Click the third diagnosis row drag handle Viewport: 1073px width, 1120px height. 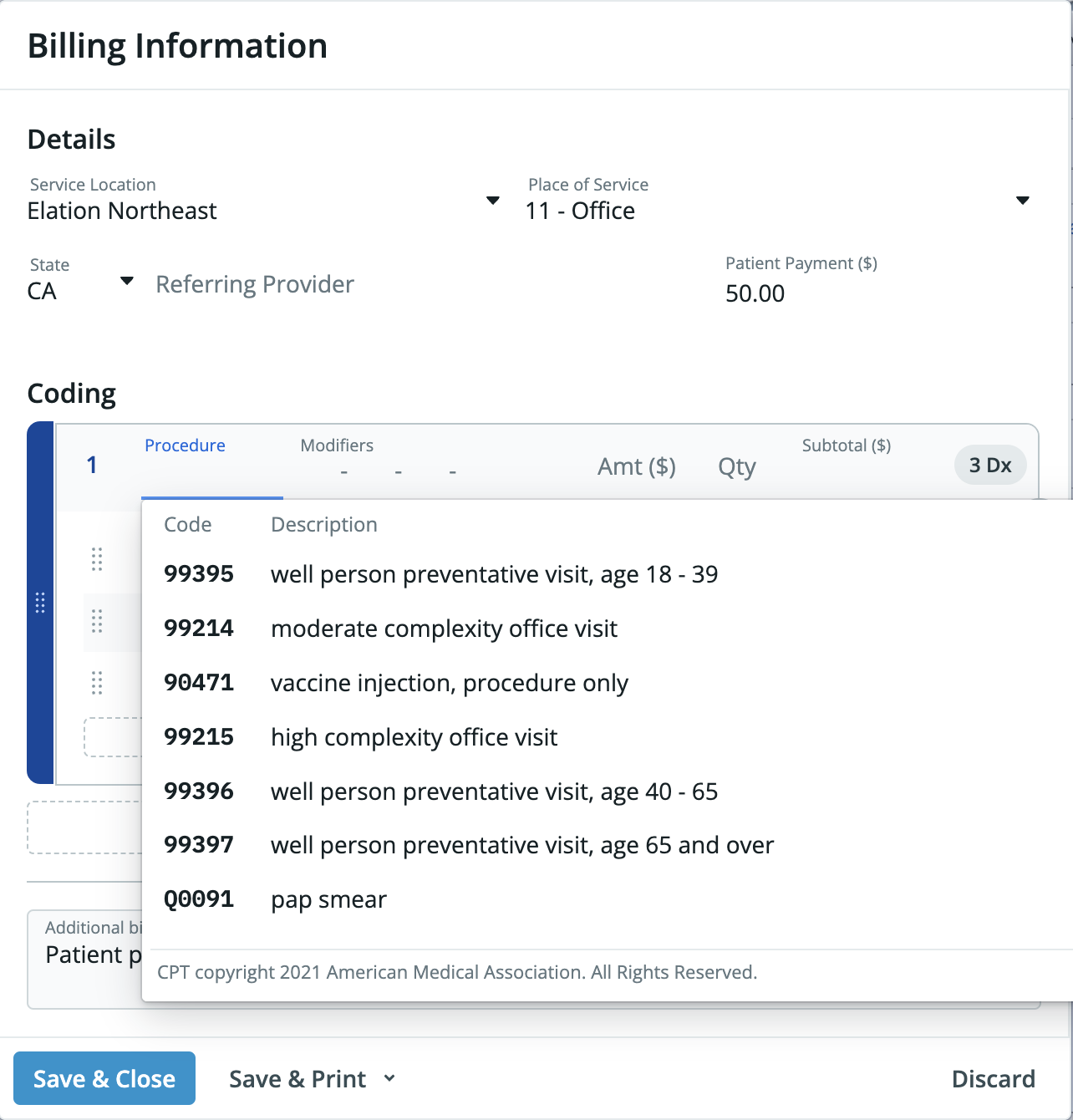pos(97,683)
